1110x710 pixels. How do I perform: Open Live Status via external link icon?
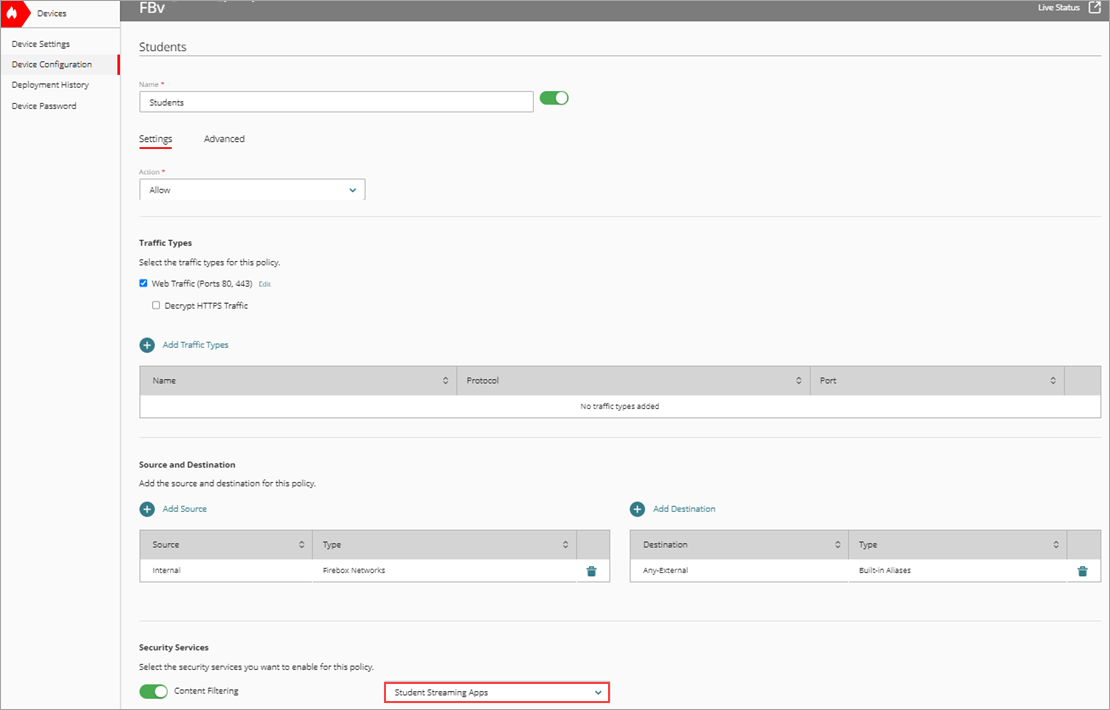point(1097,7)
